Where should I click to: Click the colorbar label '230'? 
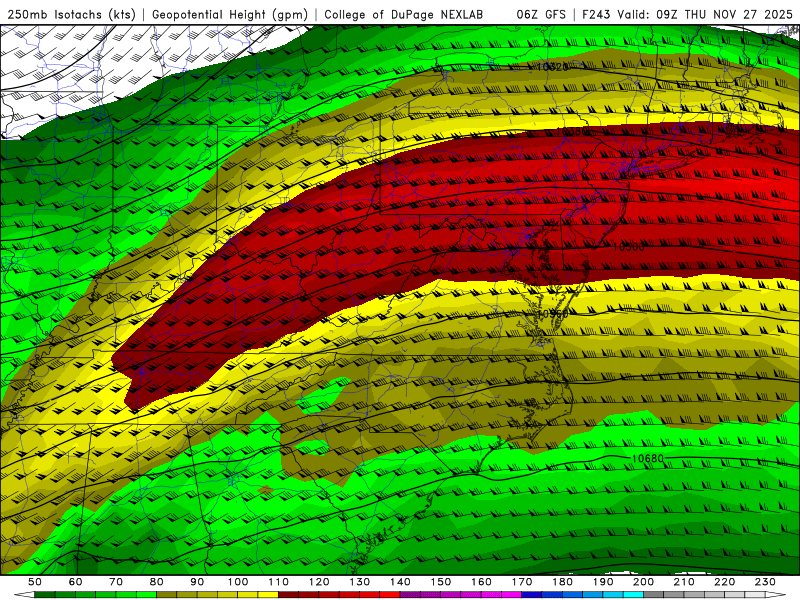[x=765, y=582]
